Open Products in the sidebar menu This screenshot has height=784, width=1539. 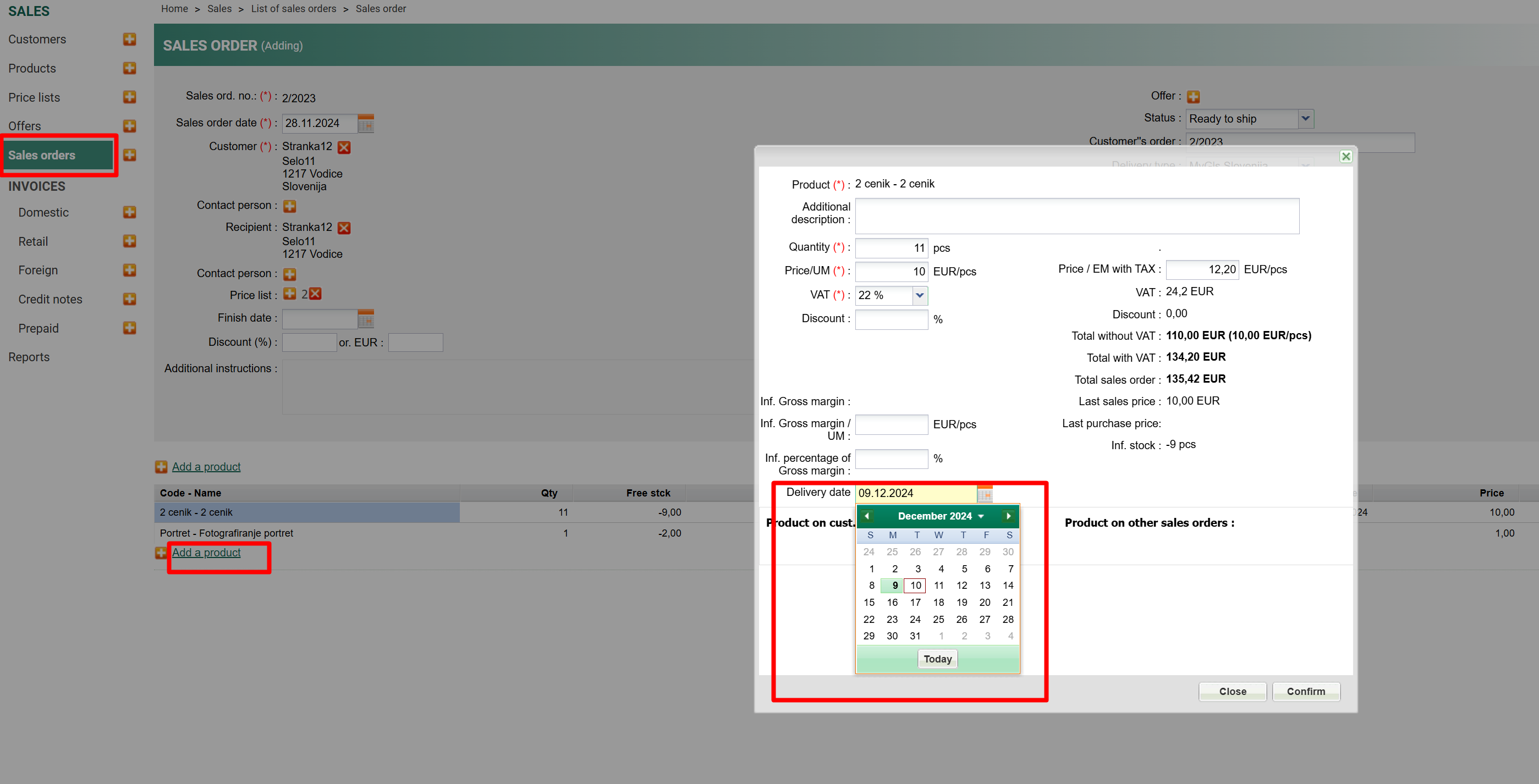(32, 69)
